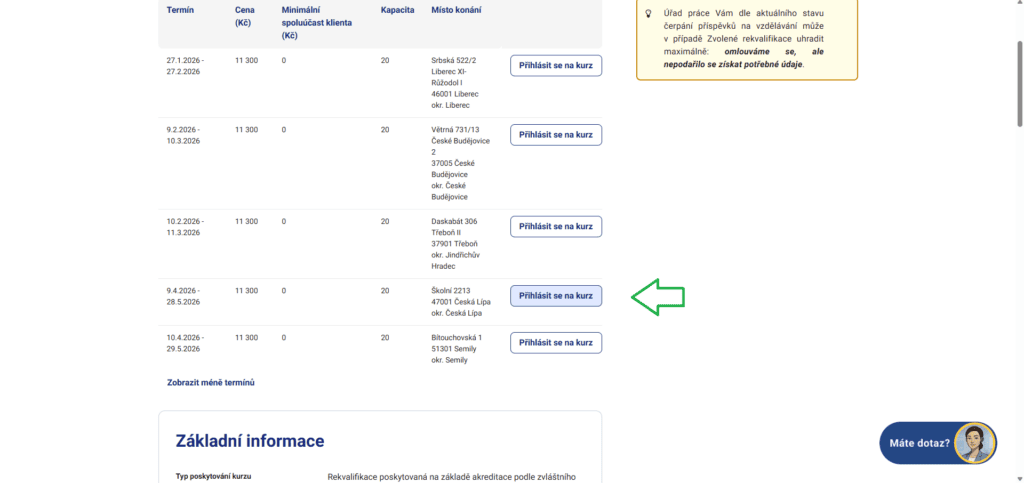Click Přihlásit se na kurz for Česká Lípa
Image resolution: width=1024 pixels, height=483 pixels.
[x=556, y=296]
